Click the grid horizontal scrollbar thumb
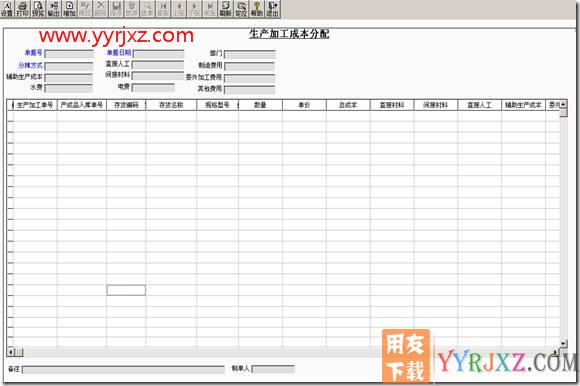580x386 pixels. (19, 352)
